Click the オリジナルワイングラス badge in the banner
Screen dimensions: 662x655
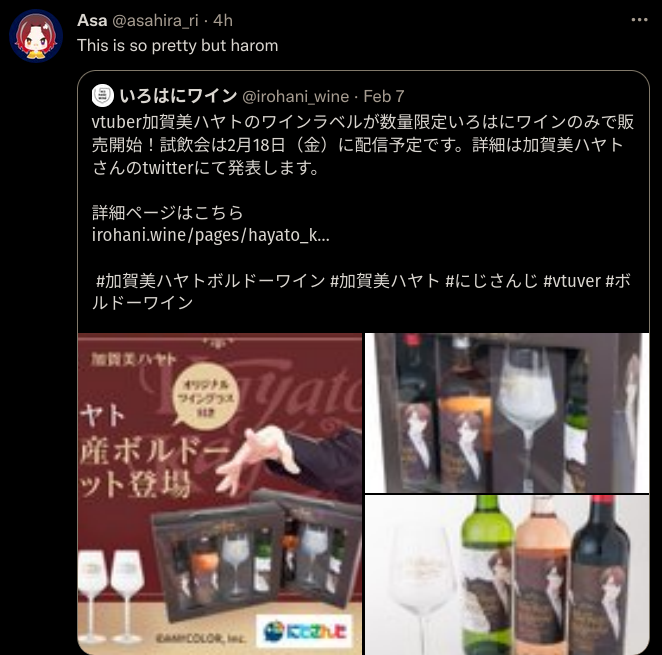click(x=206, y=397)
